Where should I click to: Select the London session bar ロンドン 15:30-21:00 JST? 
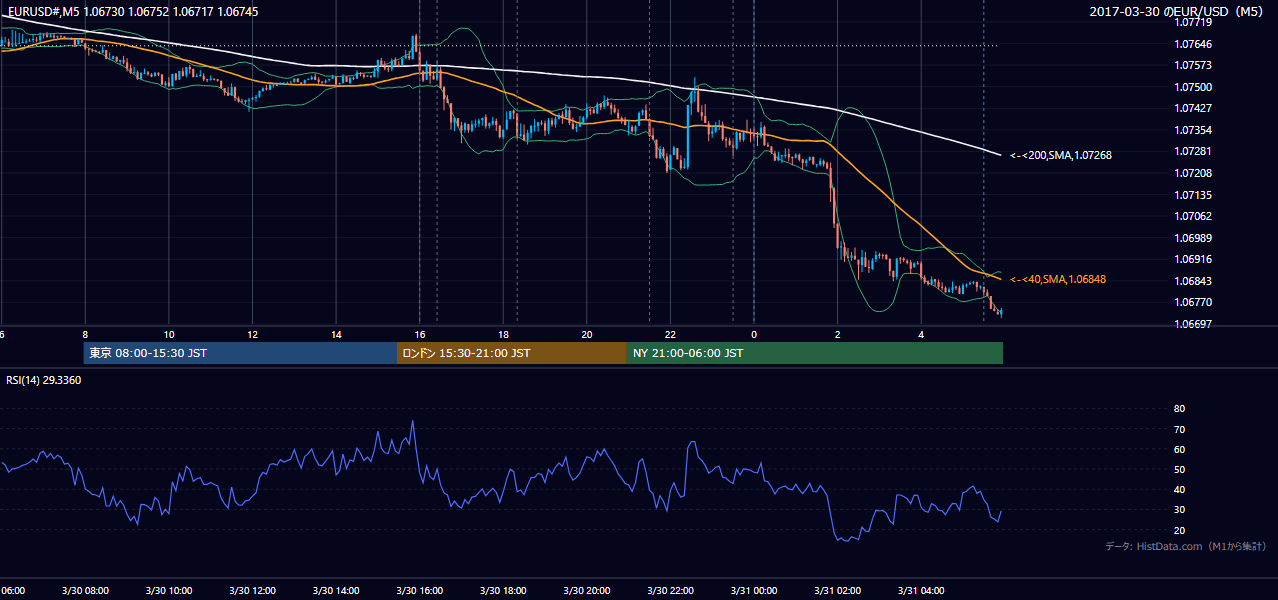[512, 353]
